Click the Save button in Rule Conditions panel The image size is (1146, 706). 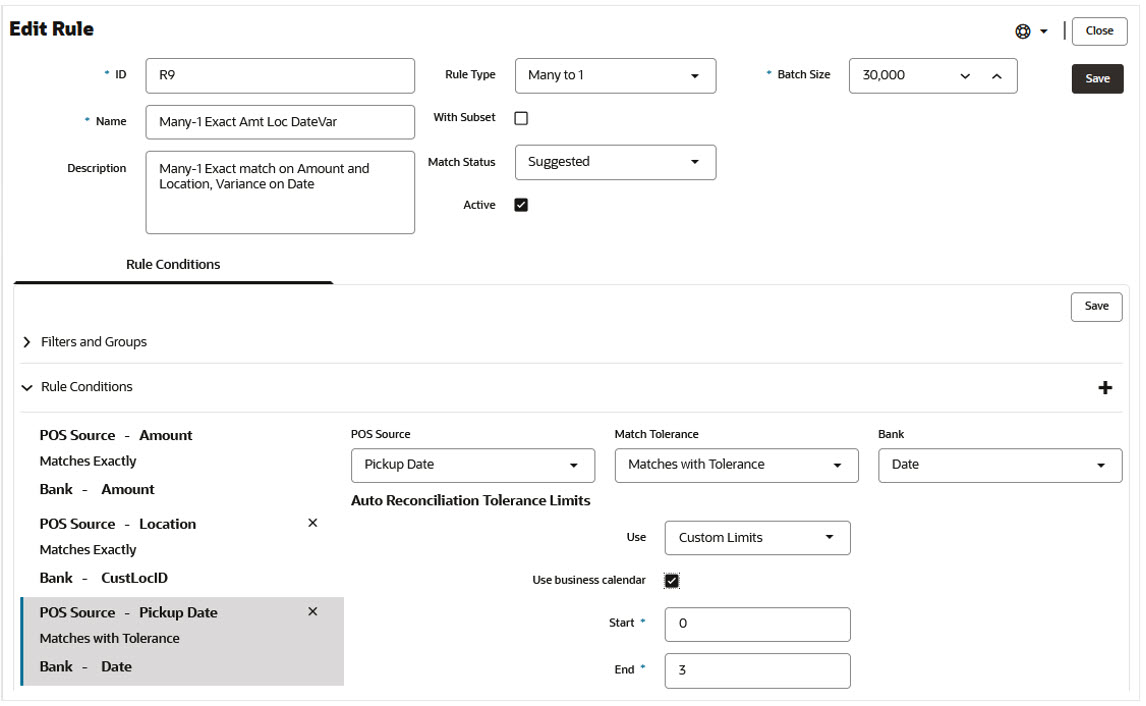pos(1096,306)
